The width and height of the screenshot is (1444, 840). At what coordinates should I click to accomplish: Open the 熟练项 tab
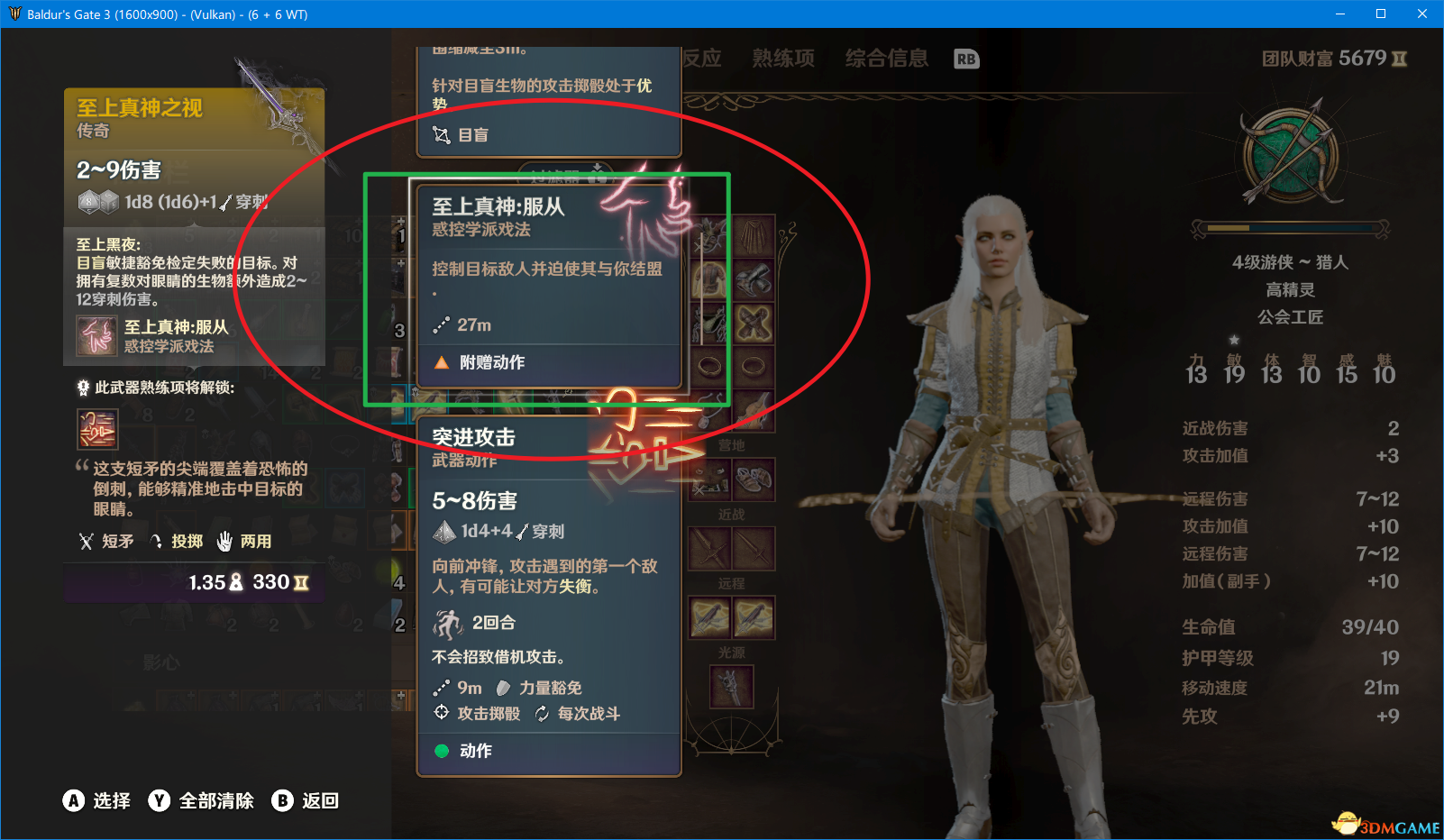[783, 59]
